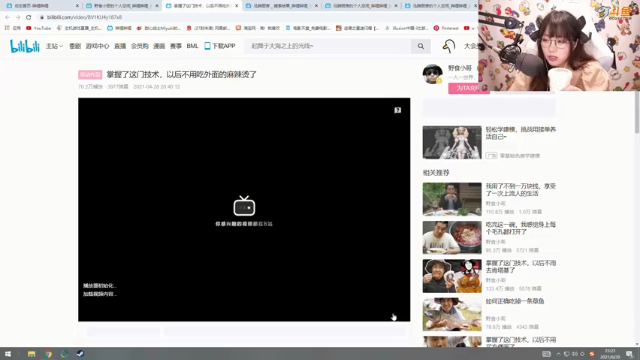The width and height of the screenshot is (640, 360).
Task: Open the notification center icon
Action: (629, 354)
